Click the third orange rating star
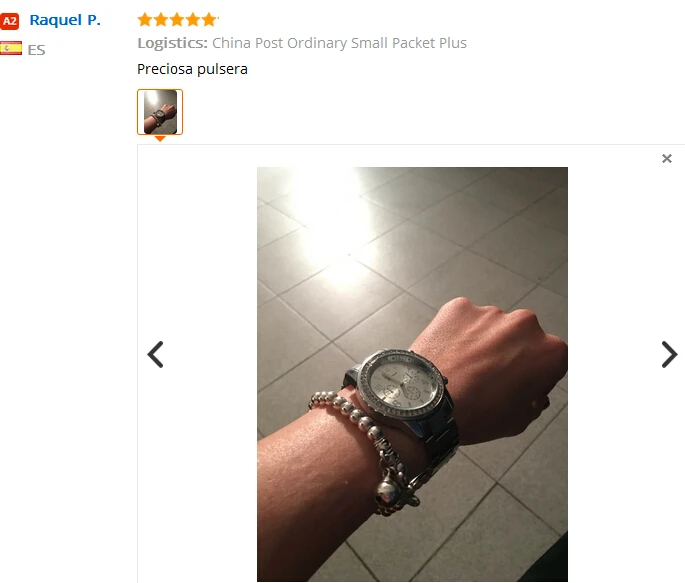Screen dimensions: 685x583 point(177,20)
